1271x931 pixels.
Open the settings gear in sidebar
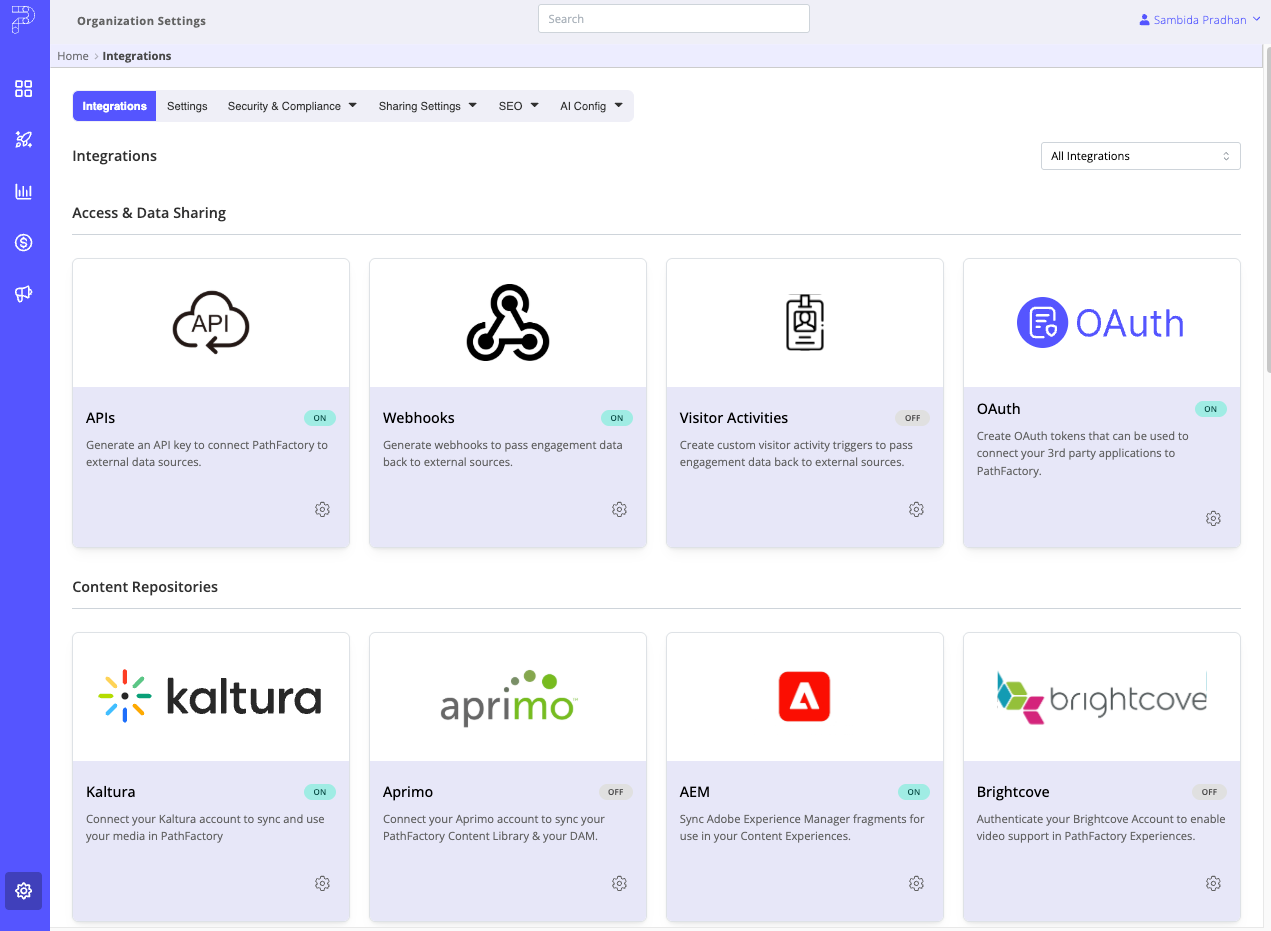pyautogui.click(x=24, y=891)
